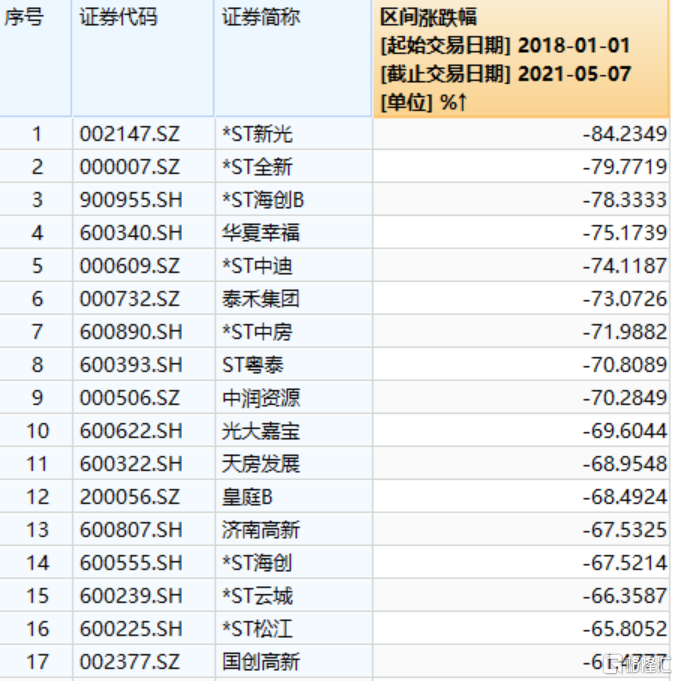Select row number 4
The width and height of the screenshot is (678, 681).
click(37, 233)
